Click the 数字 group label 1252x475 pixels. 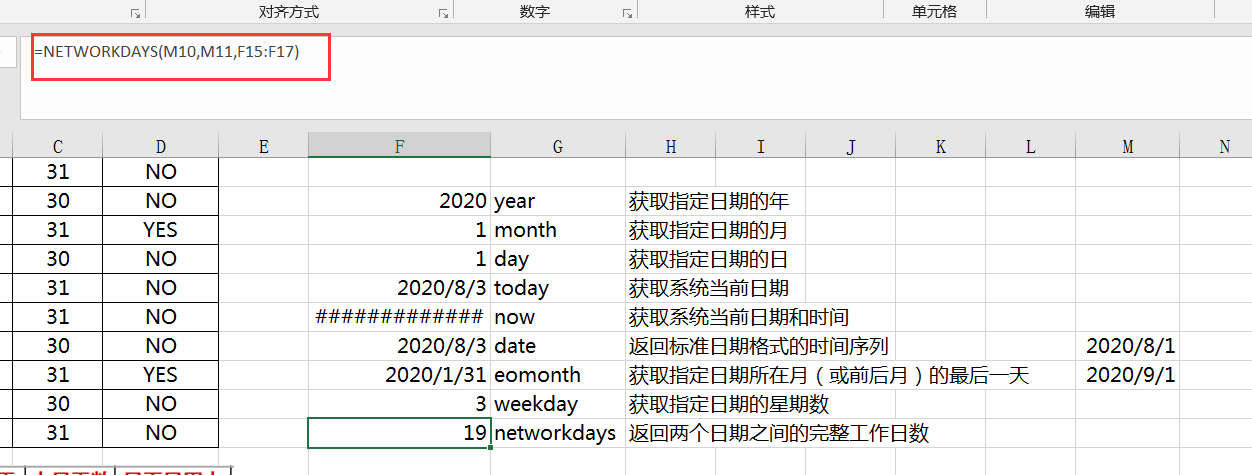click(x=535, y=12)
